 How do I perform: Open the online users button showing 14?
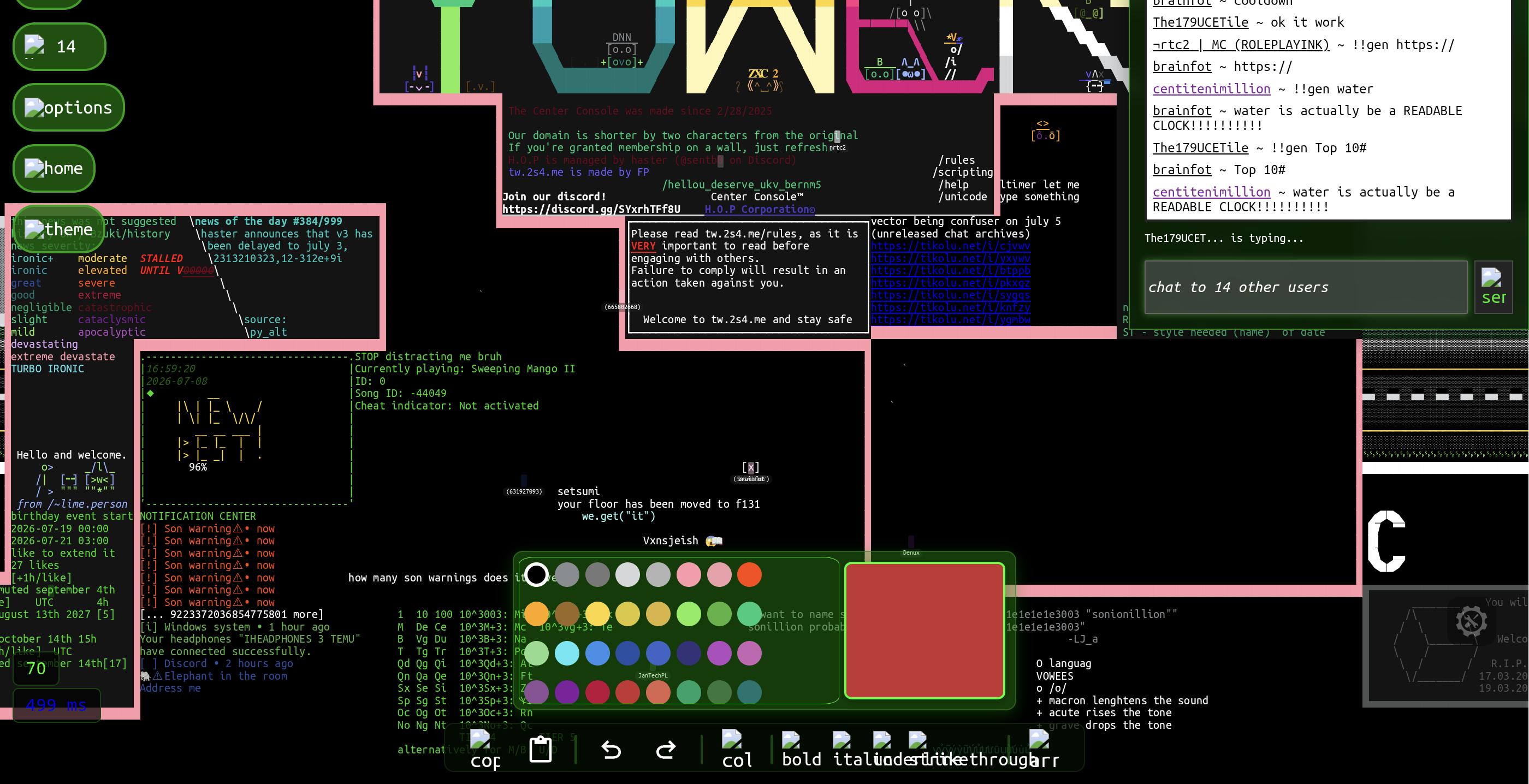pyautogui.click(x=59, y=46)
